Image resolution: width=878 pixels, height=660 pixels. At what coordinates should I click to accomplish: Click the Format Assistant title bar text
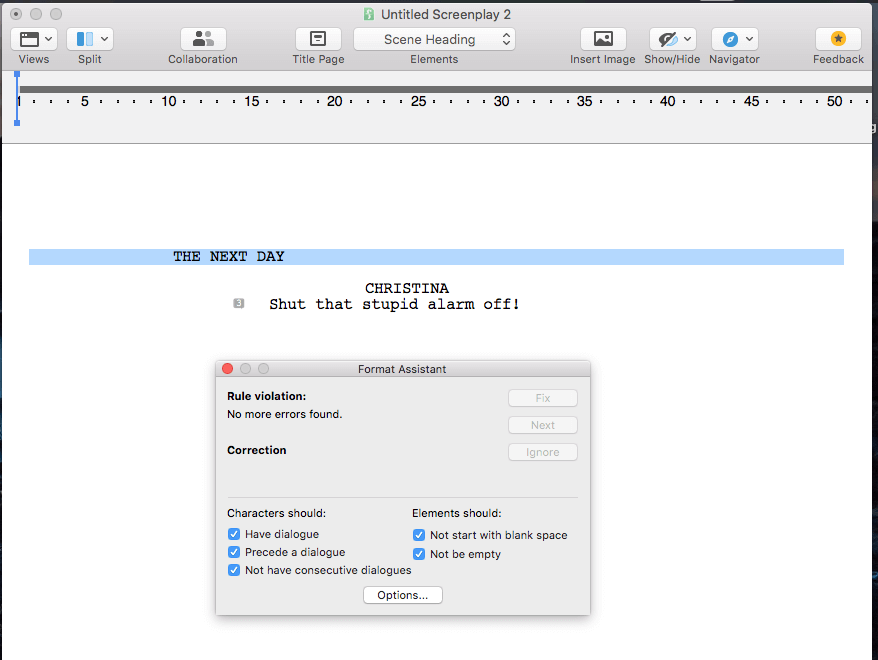(x=402, y=369)
